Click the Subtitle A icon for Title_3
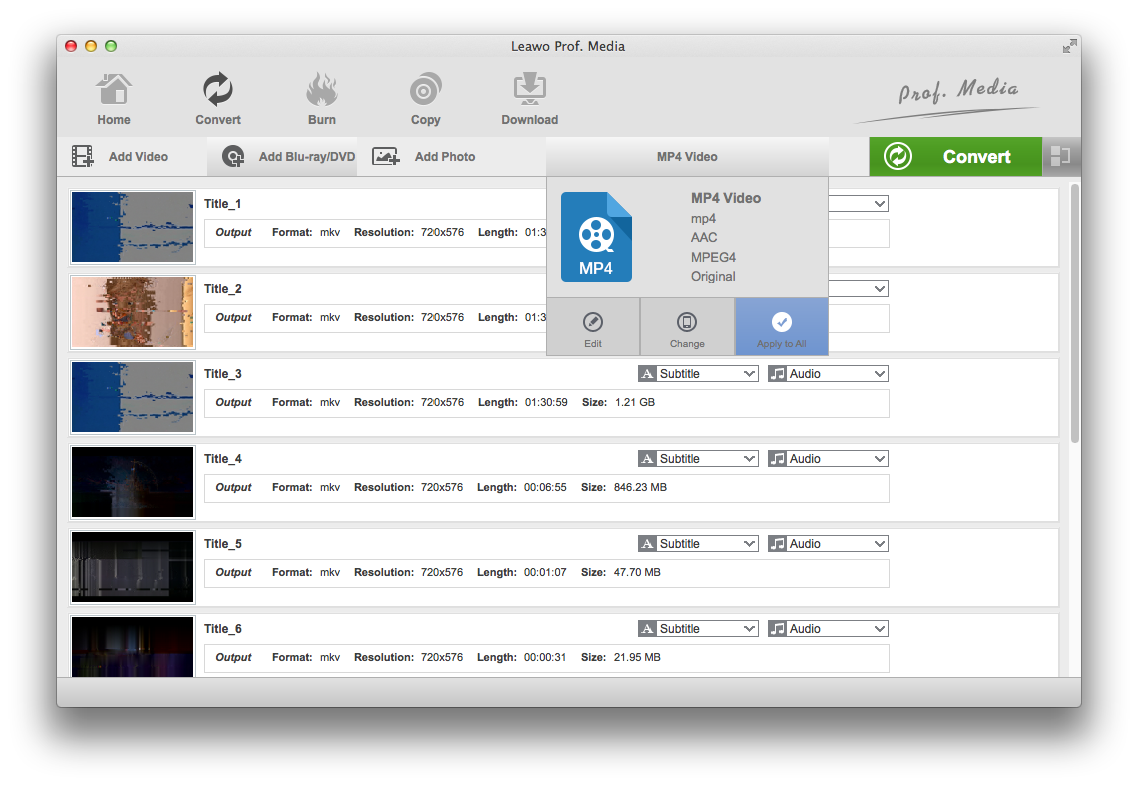Screen dimensions: 1138x786 (647, 374)
